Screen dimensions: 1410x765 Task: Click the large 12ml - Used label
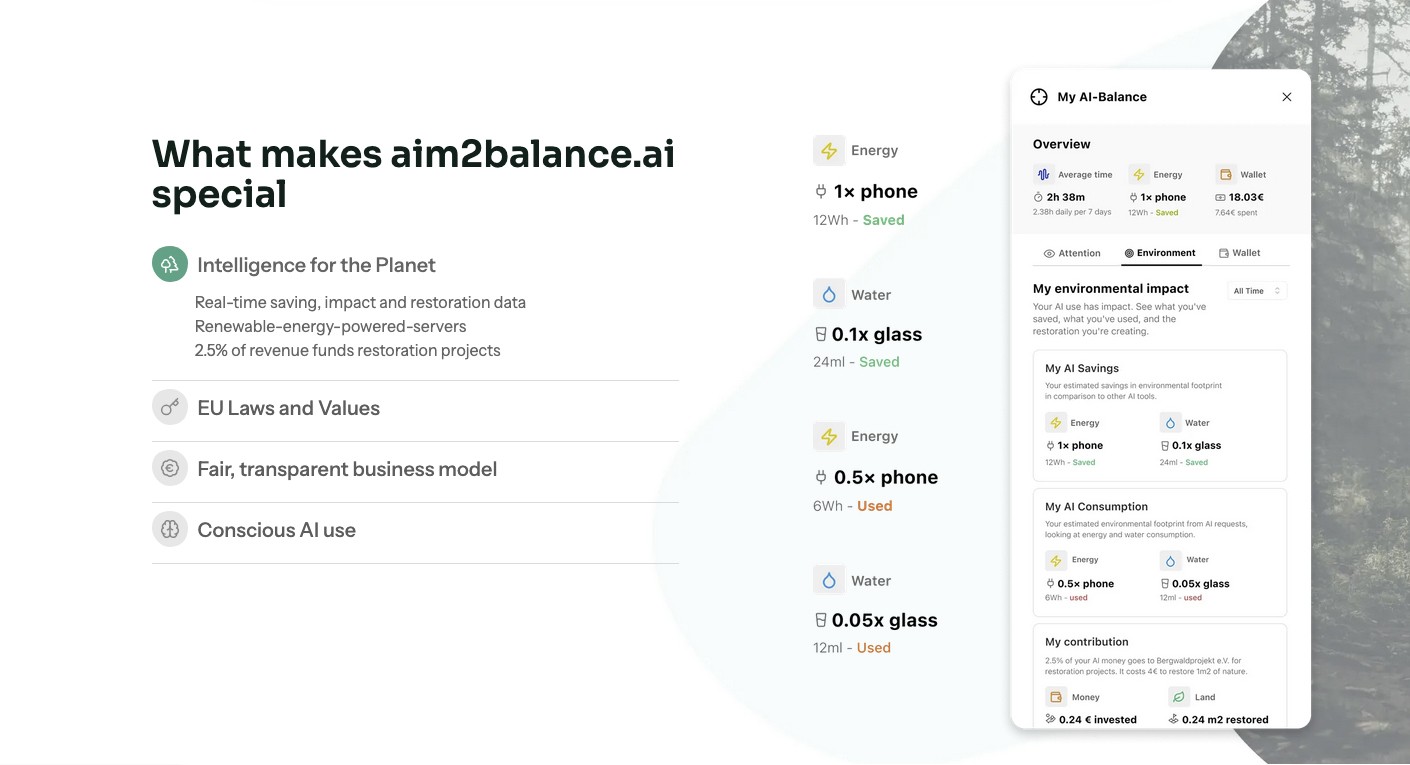[x=852, y=648]
